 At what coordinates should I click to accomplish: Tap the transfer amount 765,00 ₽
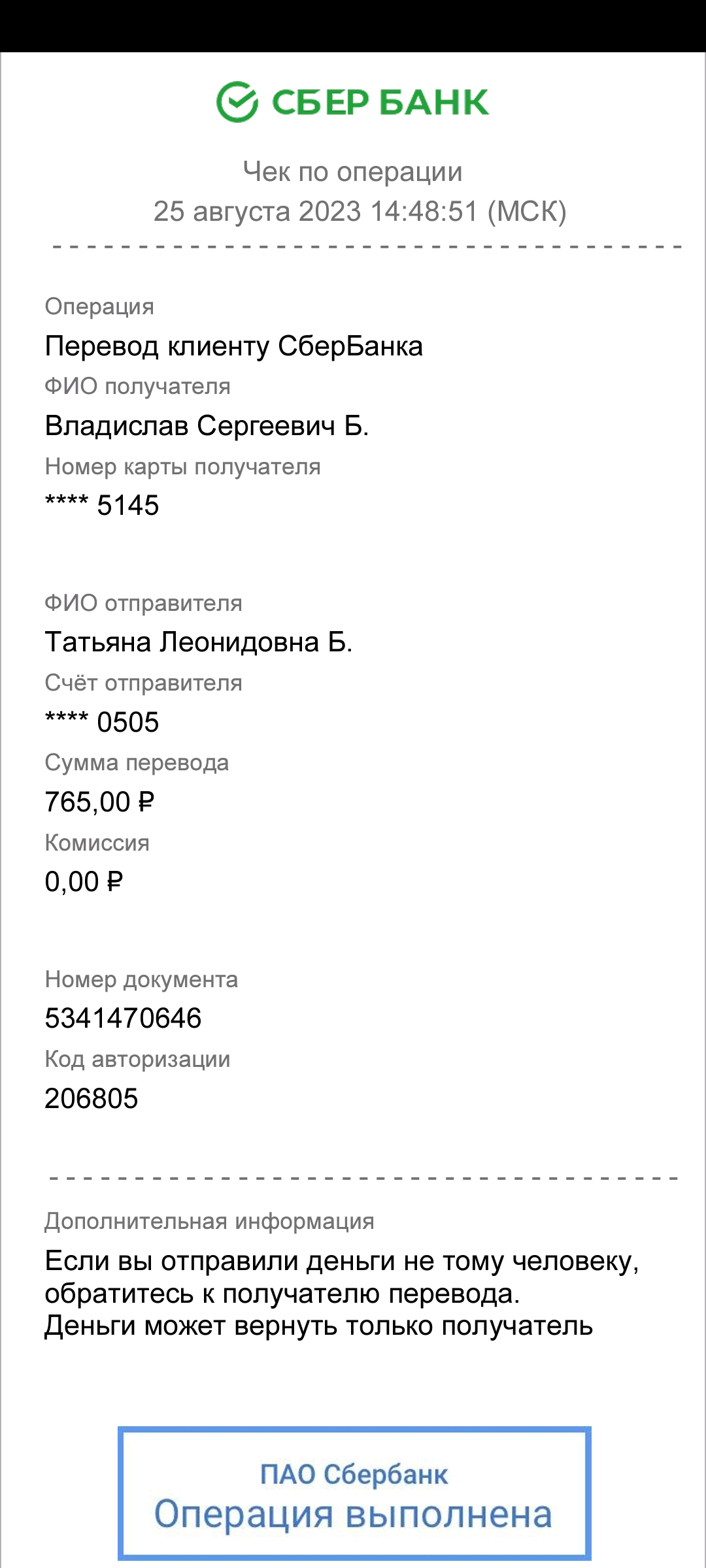point(99,802)
